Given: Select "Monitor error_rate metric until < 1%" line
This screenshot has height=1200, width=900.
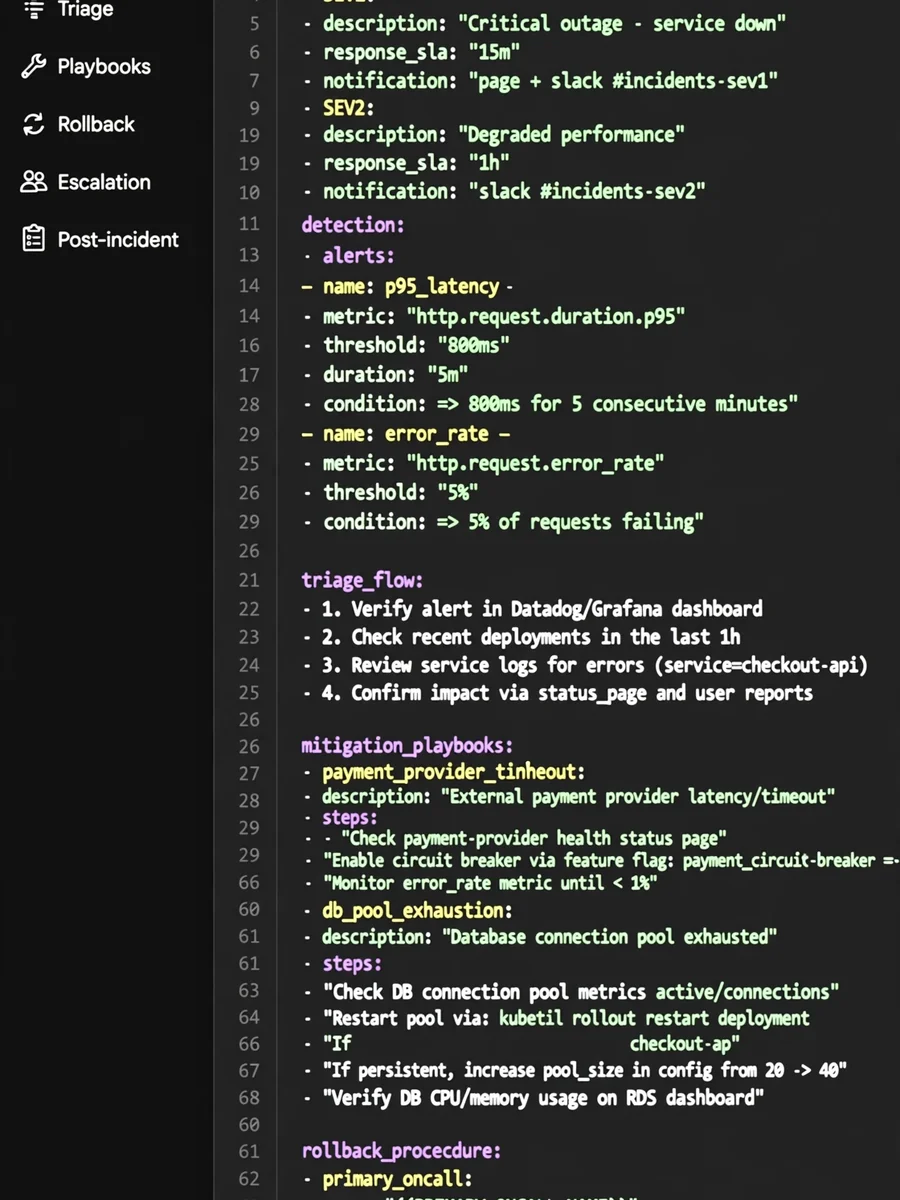Looking at the screenshot, I should [480, 883].
